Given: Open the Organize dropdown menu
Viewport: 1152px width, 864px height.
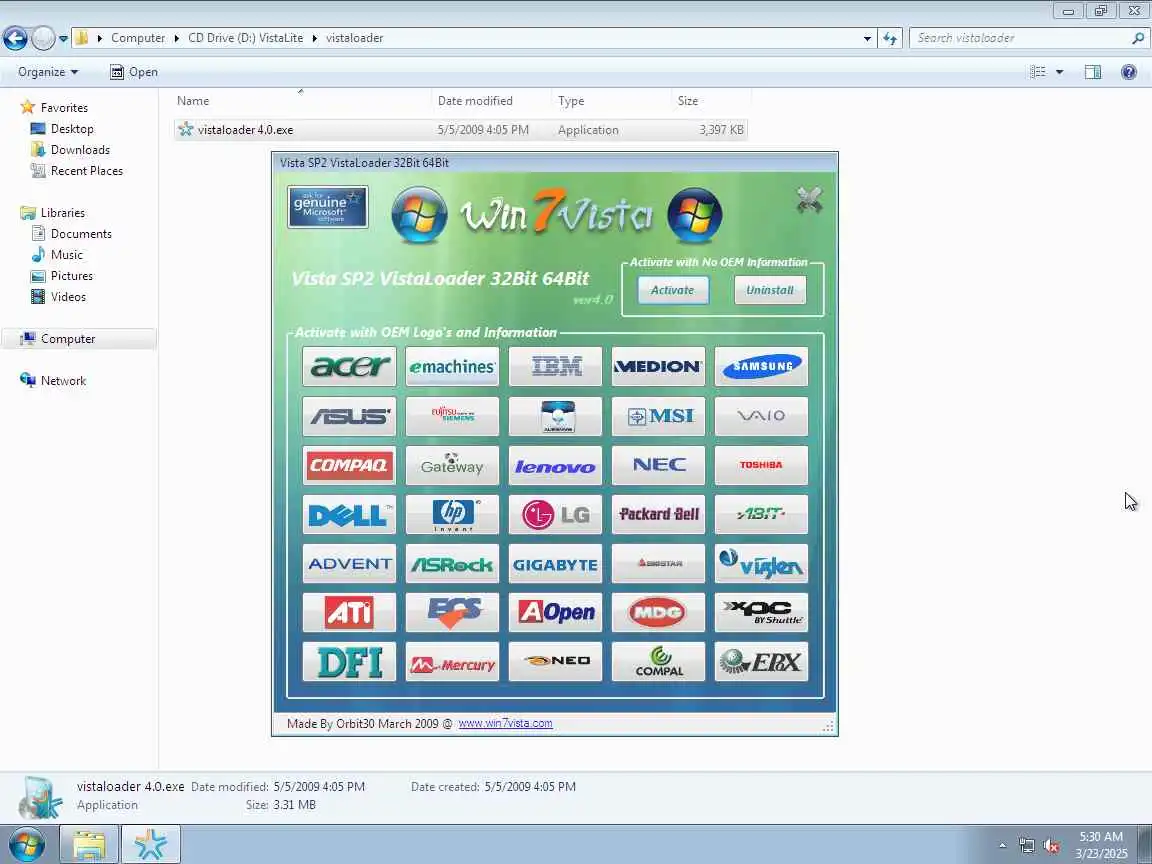Looking at the screenshot, I should pos(48,72).
